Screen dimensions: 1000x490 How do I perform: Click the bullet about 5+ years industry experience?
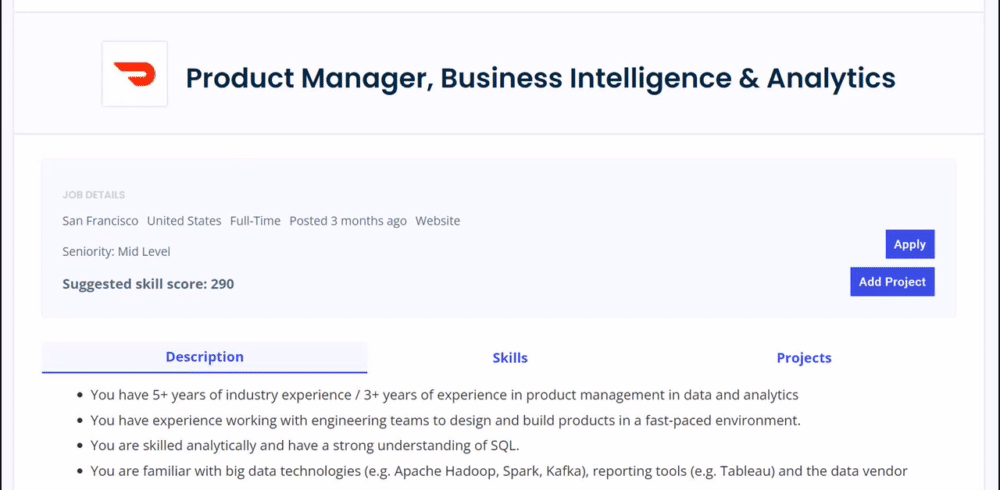click(x=445, y=395)
